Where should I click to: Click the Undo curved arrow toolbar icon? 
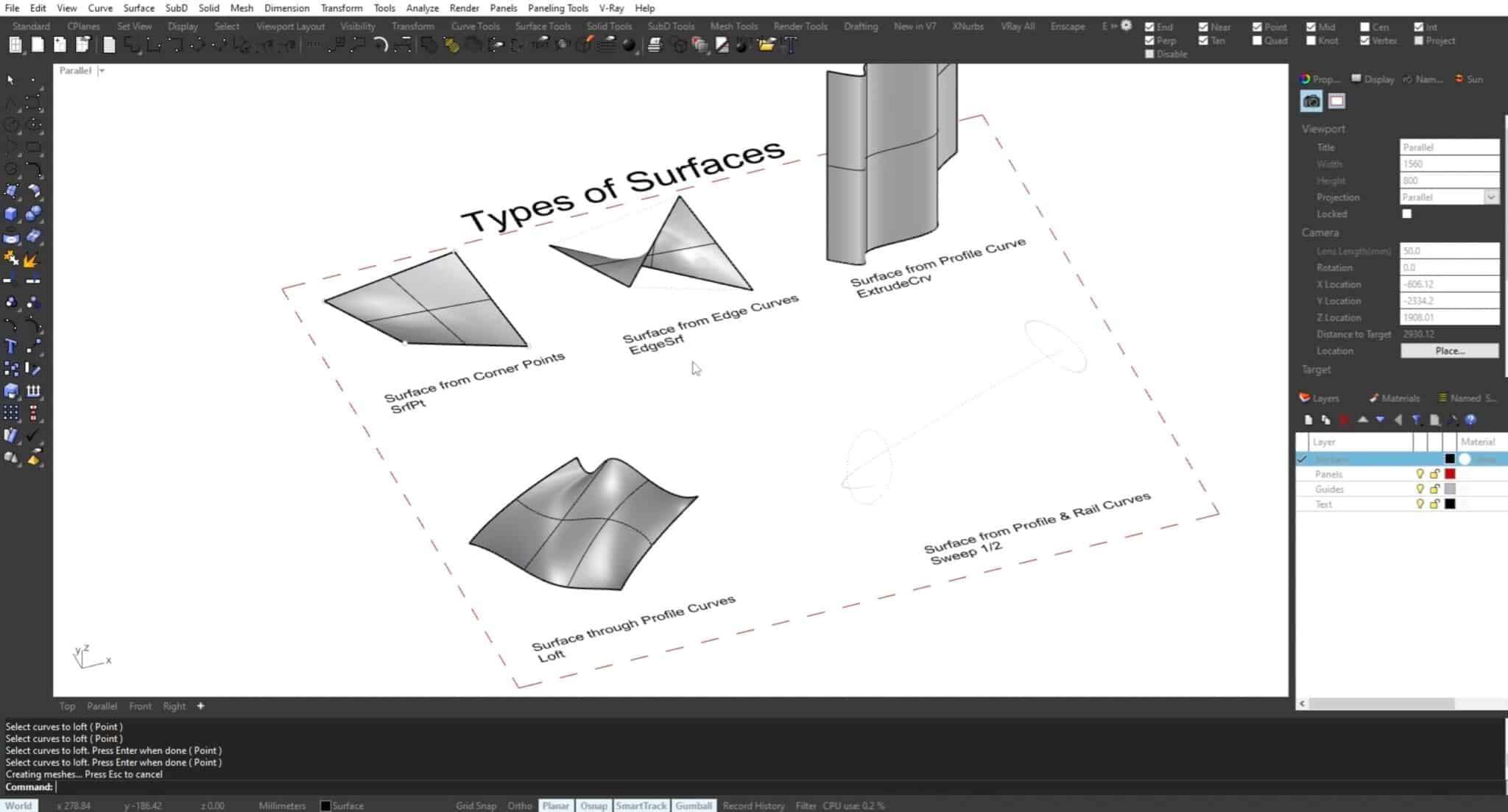380,45
